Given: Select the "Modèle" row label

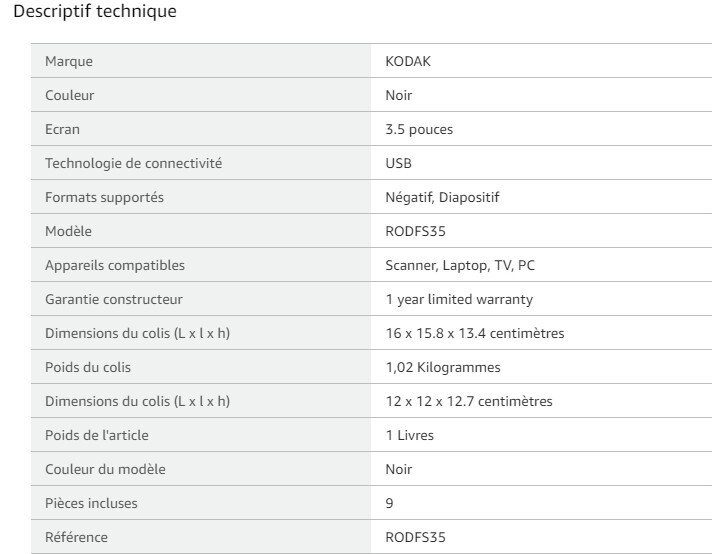Looking at the screenshot, I should pyautogui.click(x=68, y=232).
